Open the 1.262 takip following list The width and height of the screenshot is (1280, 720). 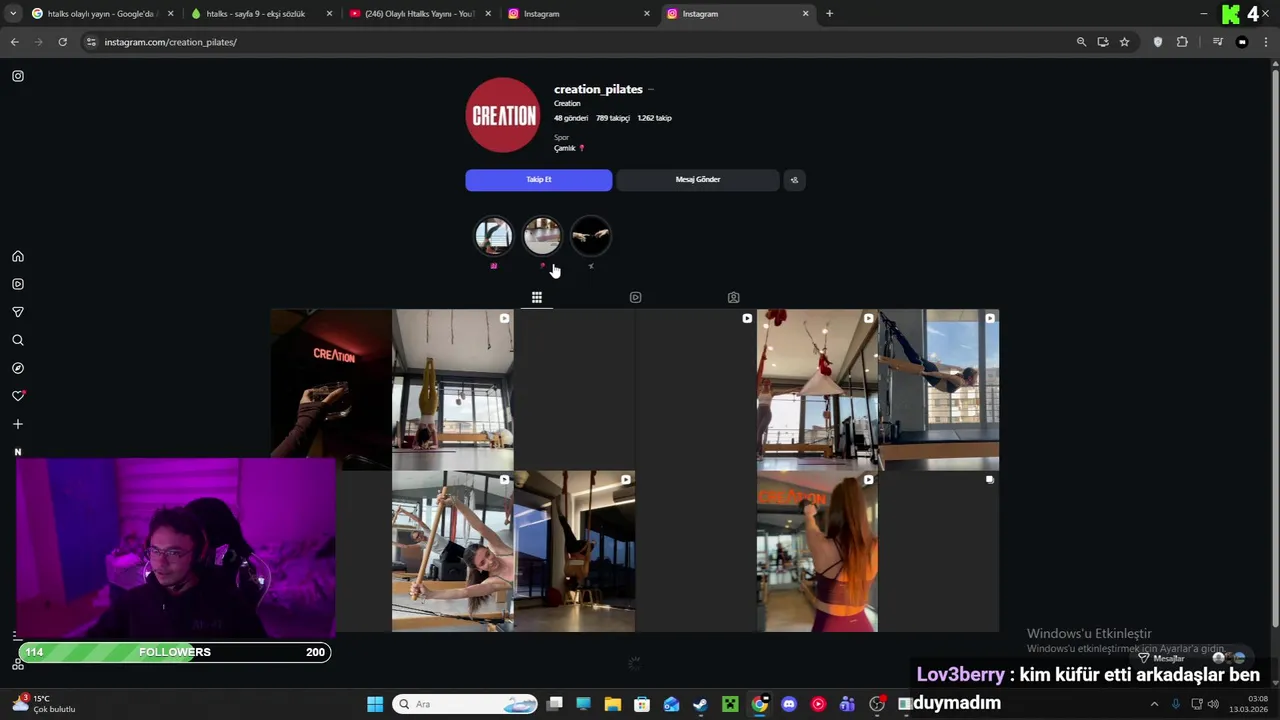coord(654,118)
